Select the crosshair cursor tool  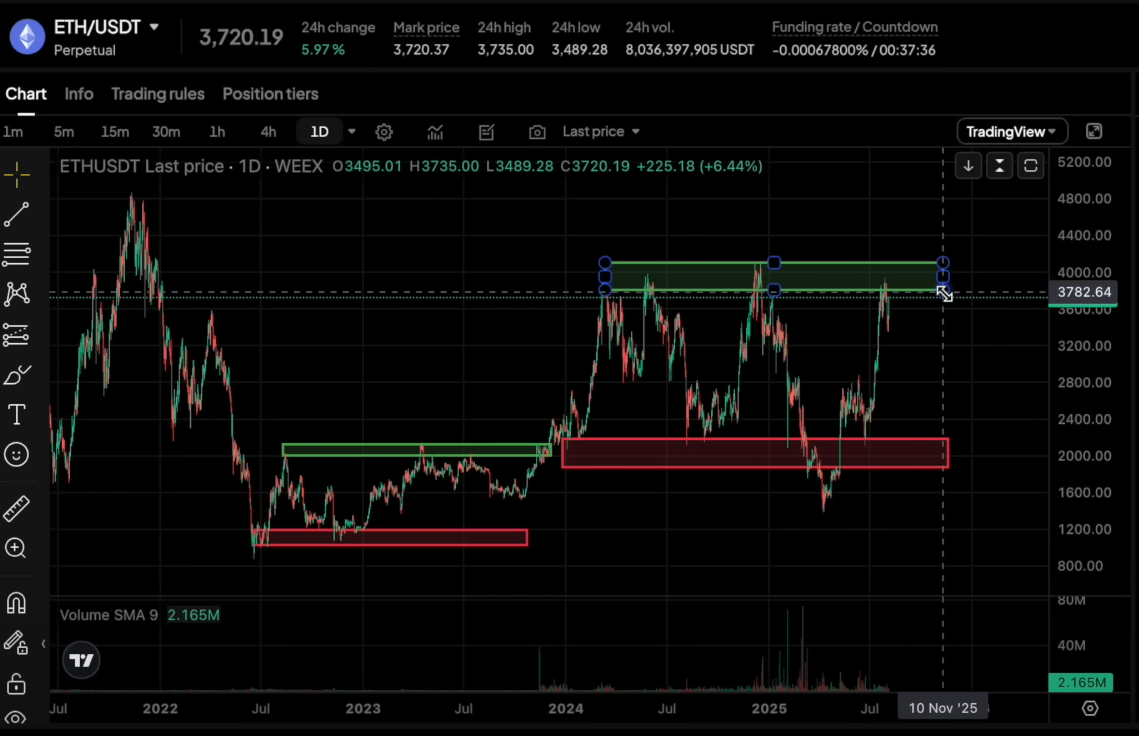click(x=16, y=174)
